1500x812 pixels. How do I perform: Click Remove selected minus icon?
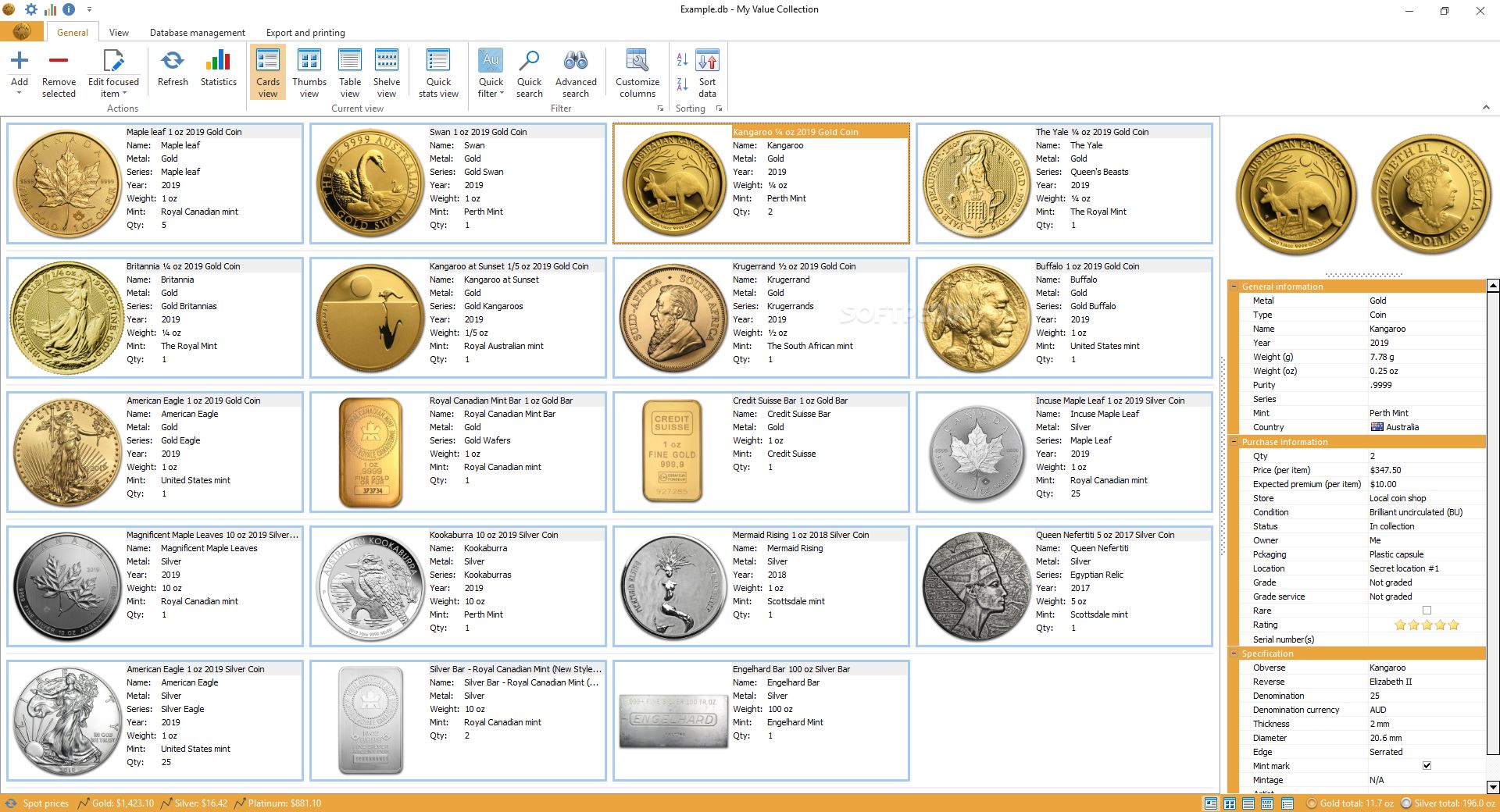[x=59, y=60]
